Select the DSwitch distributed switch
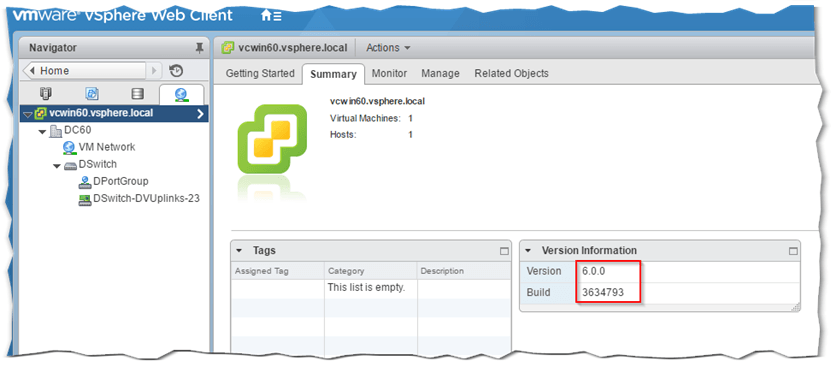This screenshot has width=831, height=367. tap(98, 164)
